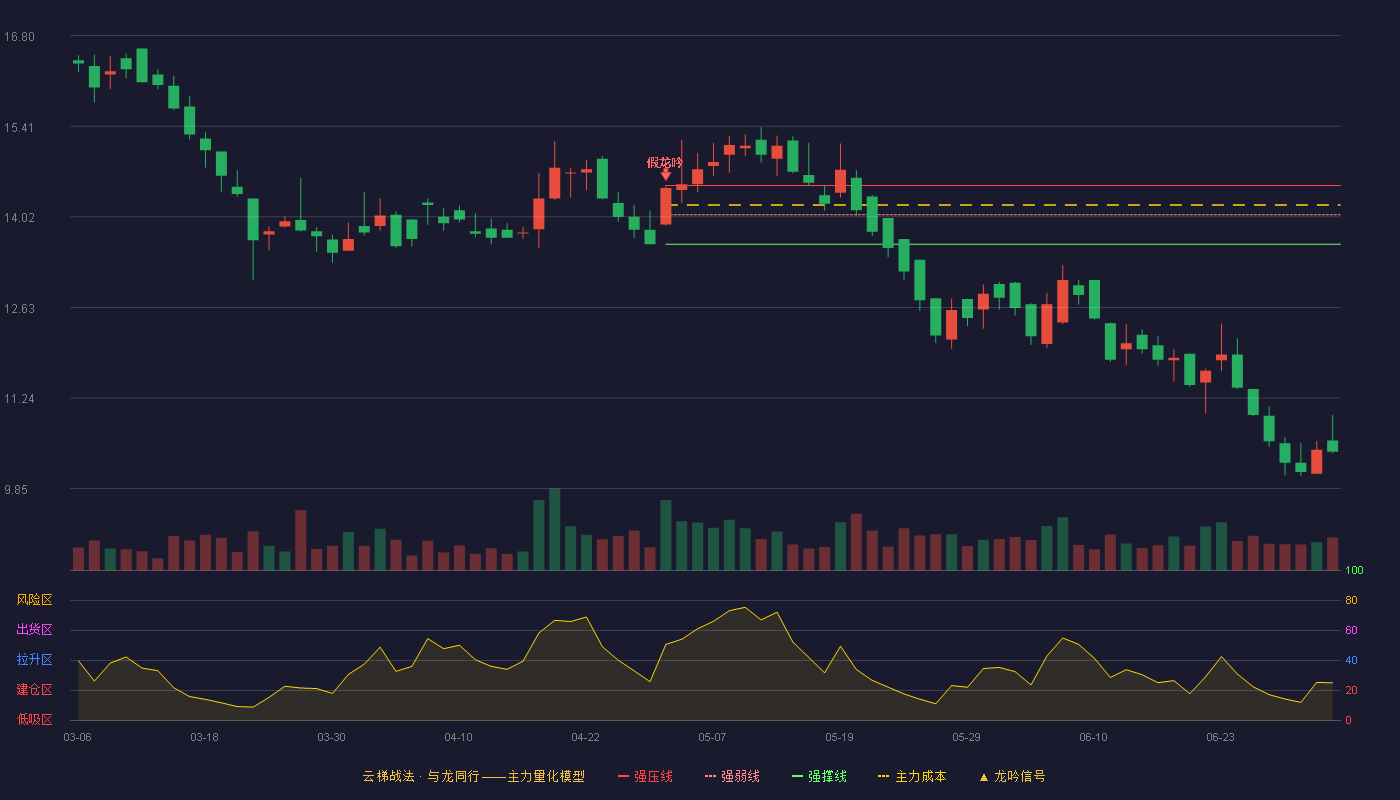Click the green support line on chart
The image size is (1400, 800).
pos(1003,244)
